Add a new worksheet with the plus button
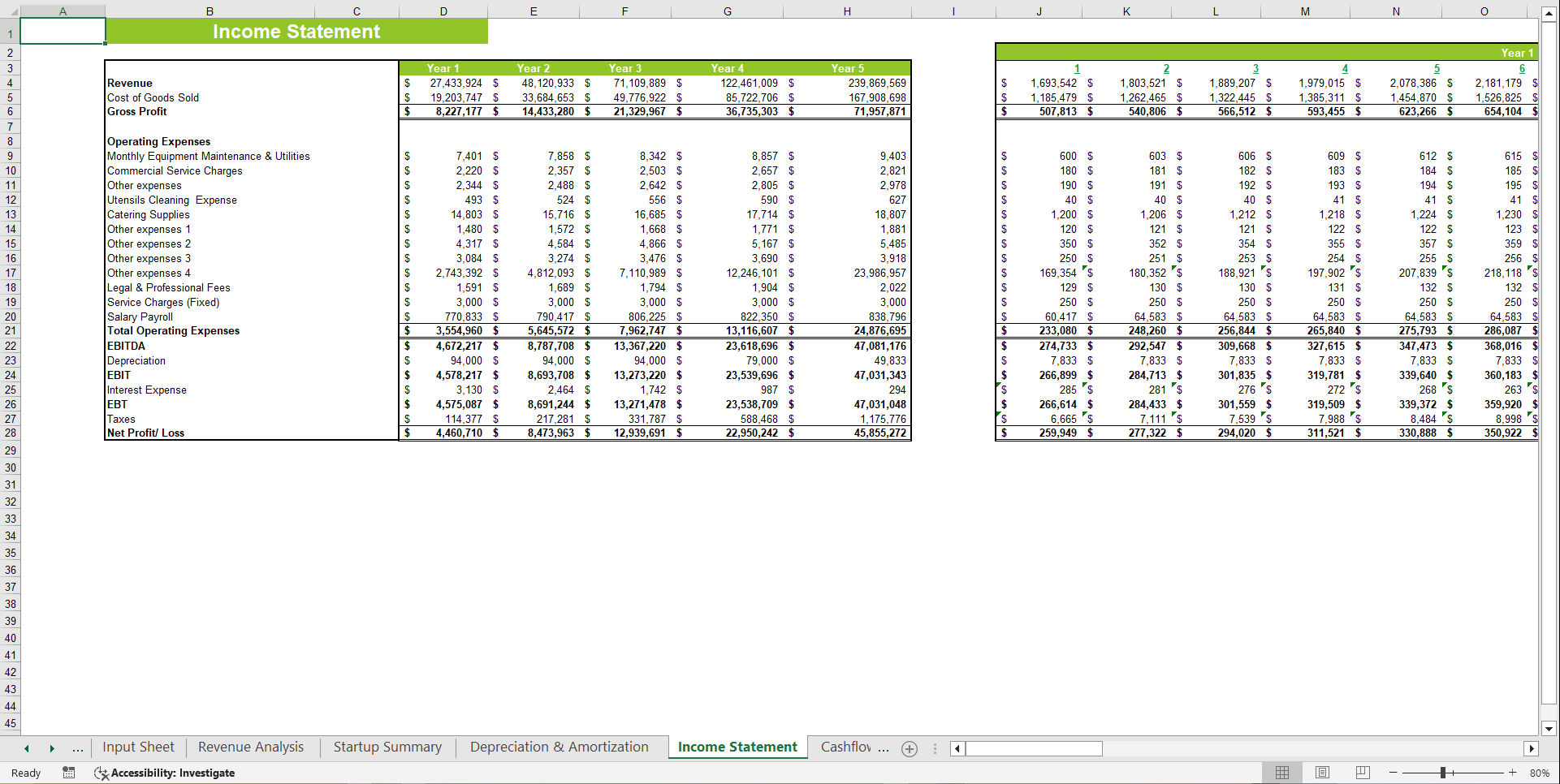The height and width of the screenshot is (784, 1560). (x=909, y=748)
